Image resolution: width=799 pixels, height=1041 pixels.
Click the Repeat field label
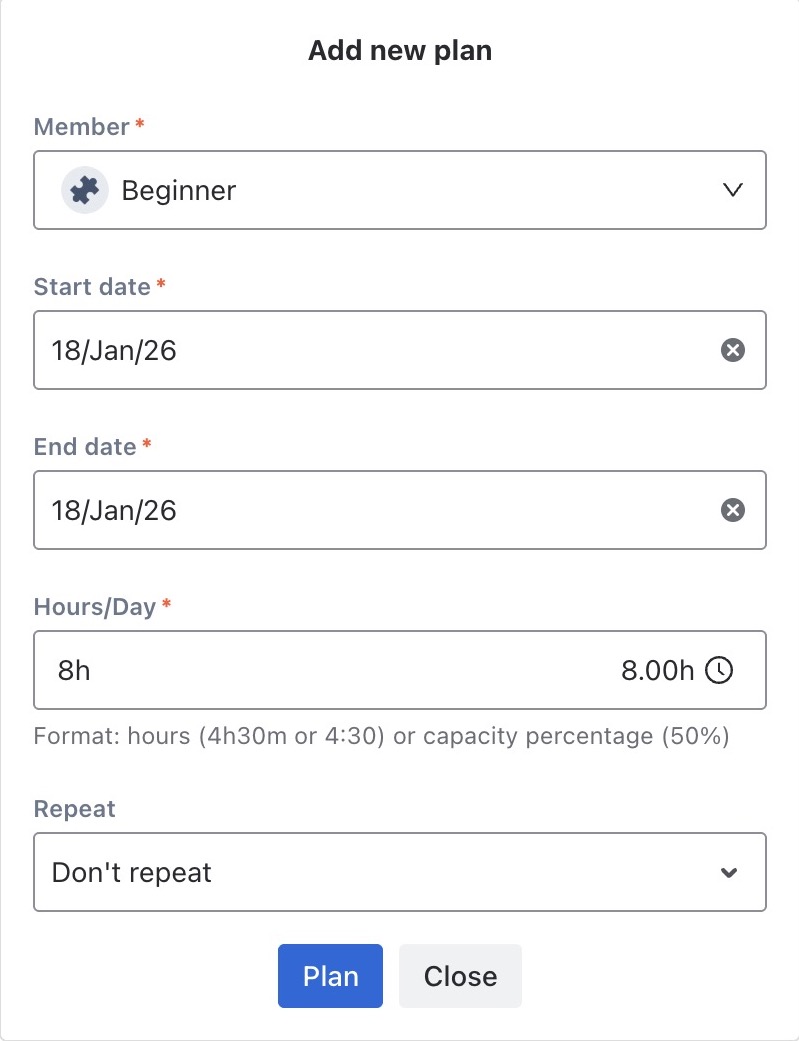75,809
